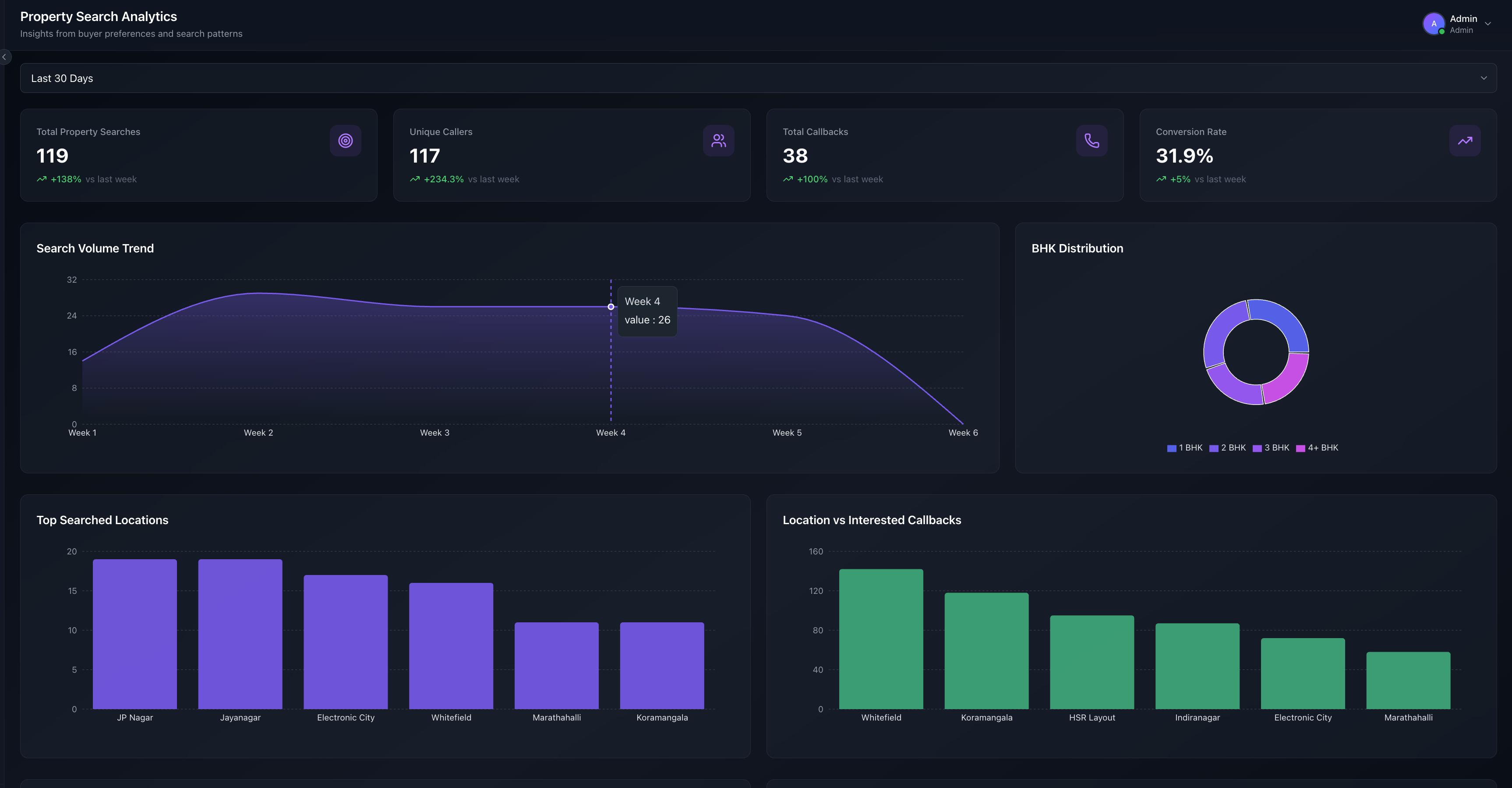Click the Whitefield bar in Location vs Interested Callbacks
Viewport: 1512px width, 788px height.
881,640
